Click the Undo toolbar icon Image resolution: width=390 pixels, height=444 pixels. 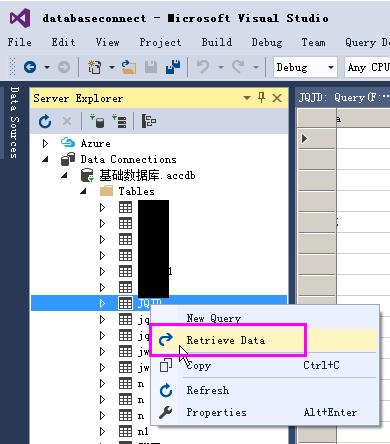pyautogui.click(x=203, y=67)
